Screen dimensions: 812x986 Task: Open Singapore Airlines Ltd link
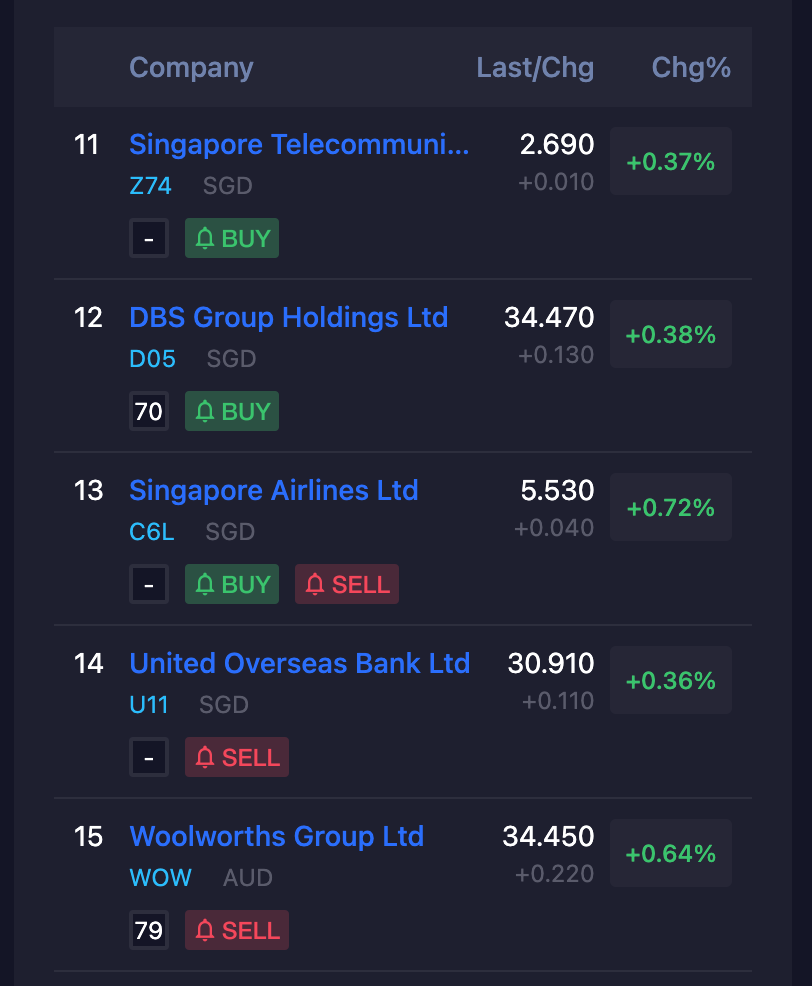(274, 490)
